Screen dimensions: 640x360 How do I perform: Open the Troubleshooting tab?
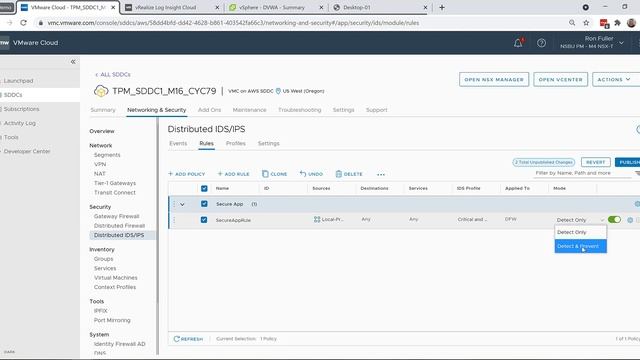[300, 110]
